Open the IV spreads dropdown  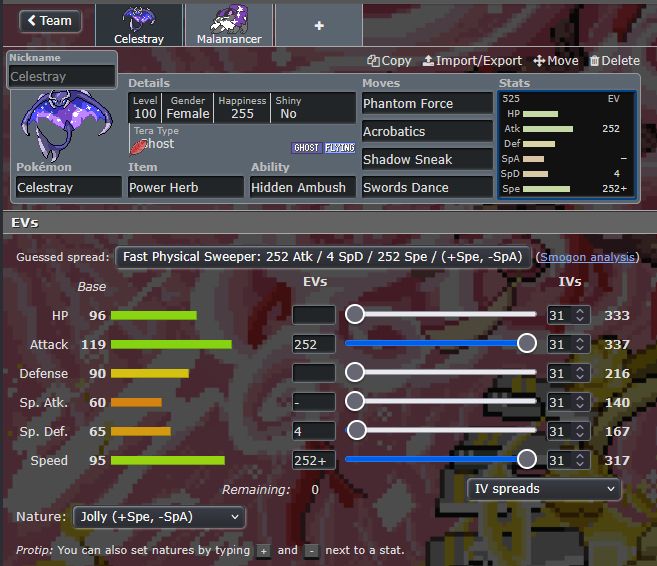click(x=544, y=488)
